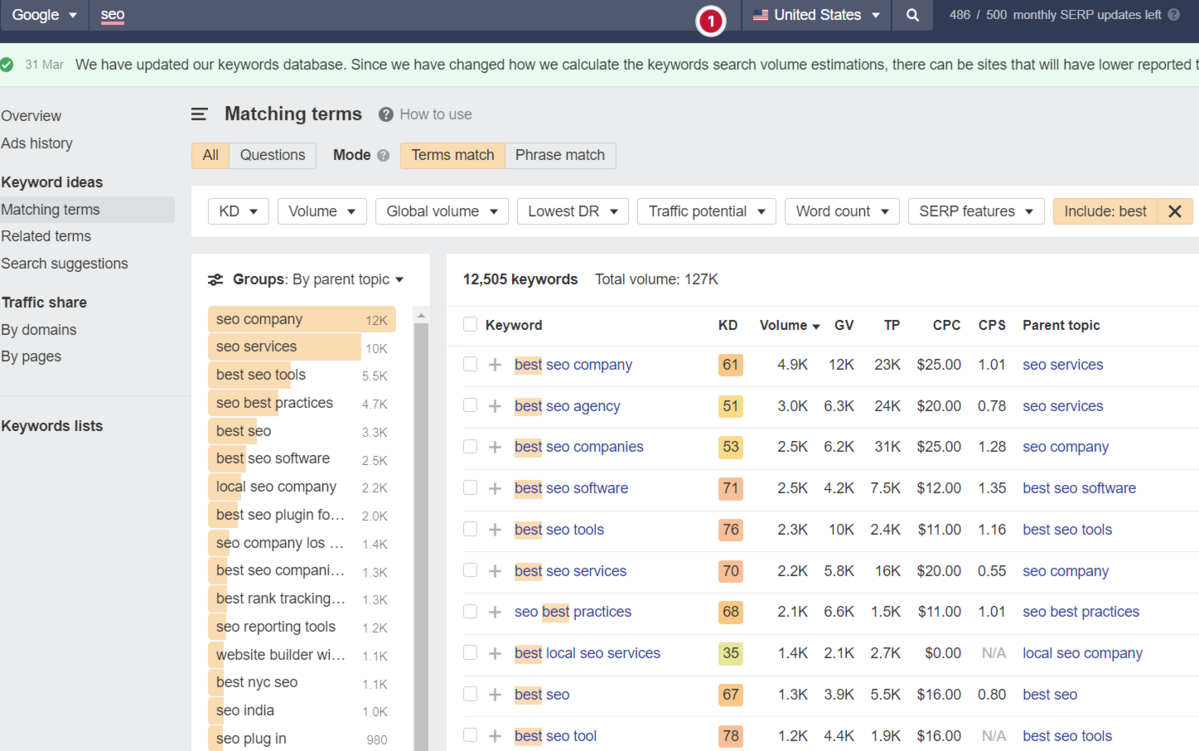
Task: Switch to Phrase match mode
Action: coord(559,155)
